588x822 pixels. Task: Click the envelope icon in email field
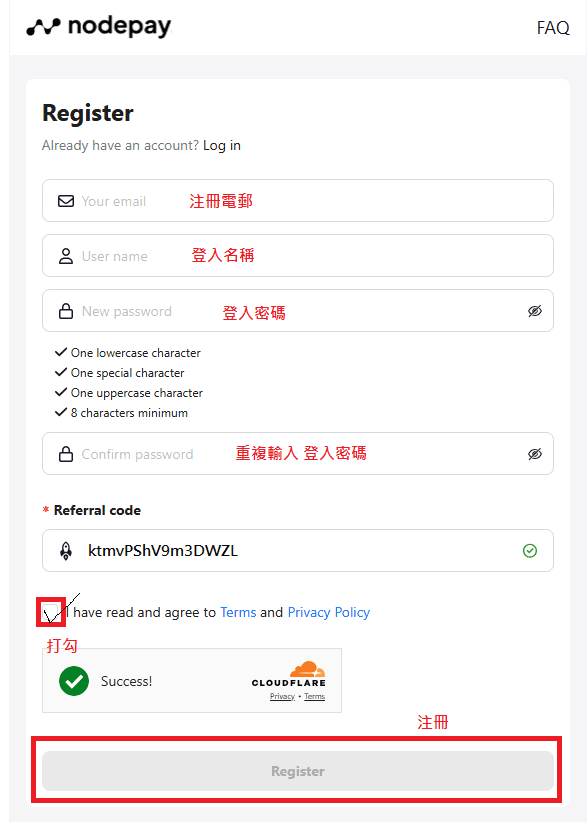click(66, 201)
